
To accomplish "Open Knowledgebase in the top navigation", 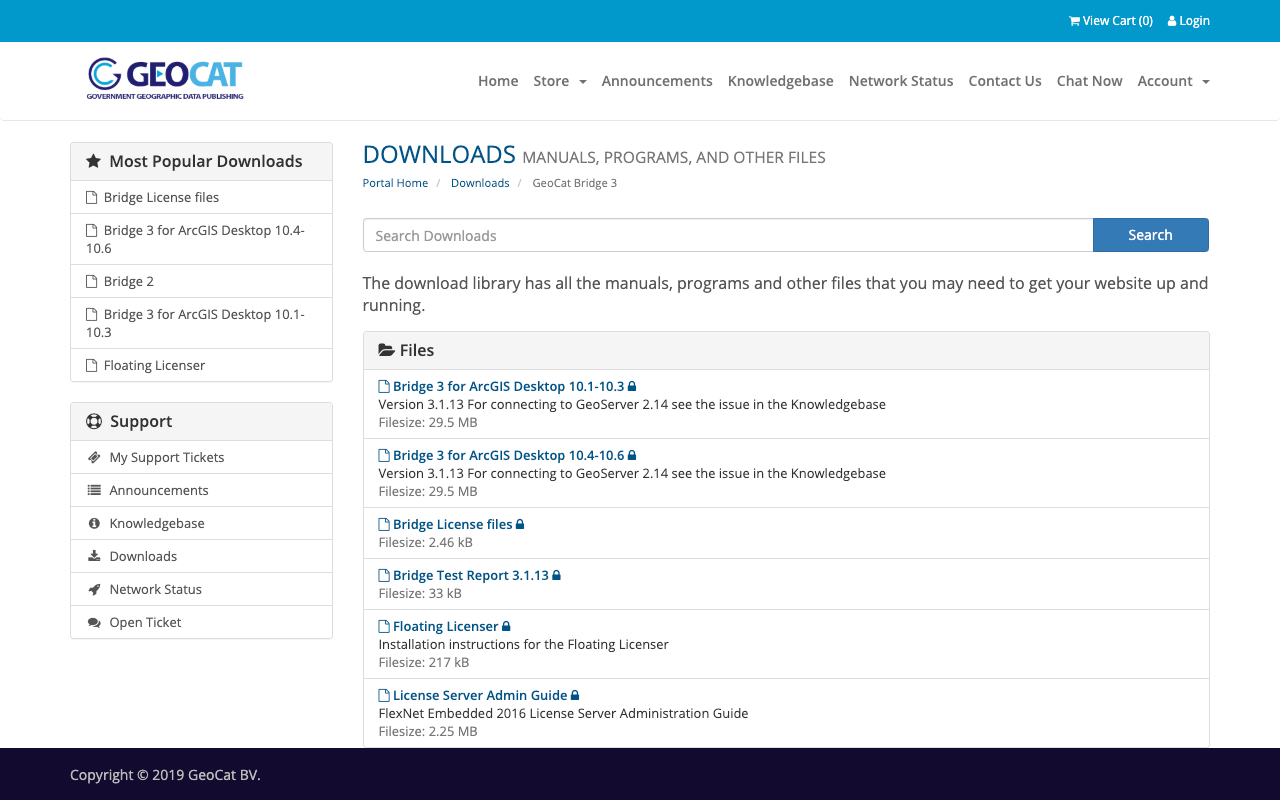I will click(x=781, y=81).
